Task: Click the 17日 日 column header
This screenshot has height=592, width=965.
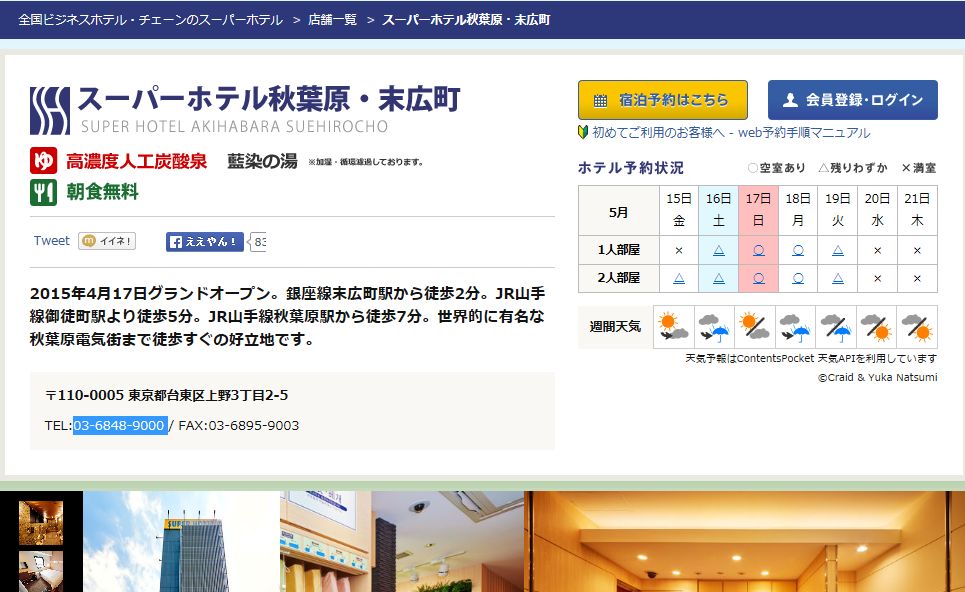Action: pos(758,210)
